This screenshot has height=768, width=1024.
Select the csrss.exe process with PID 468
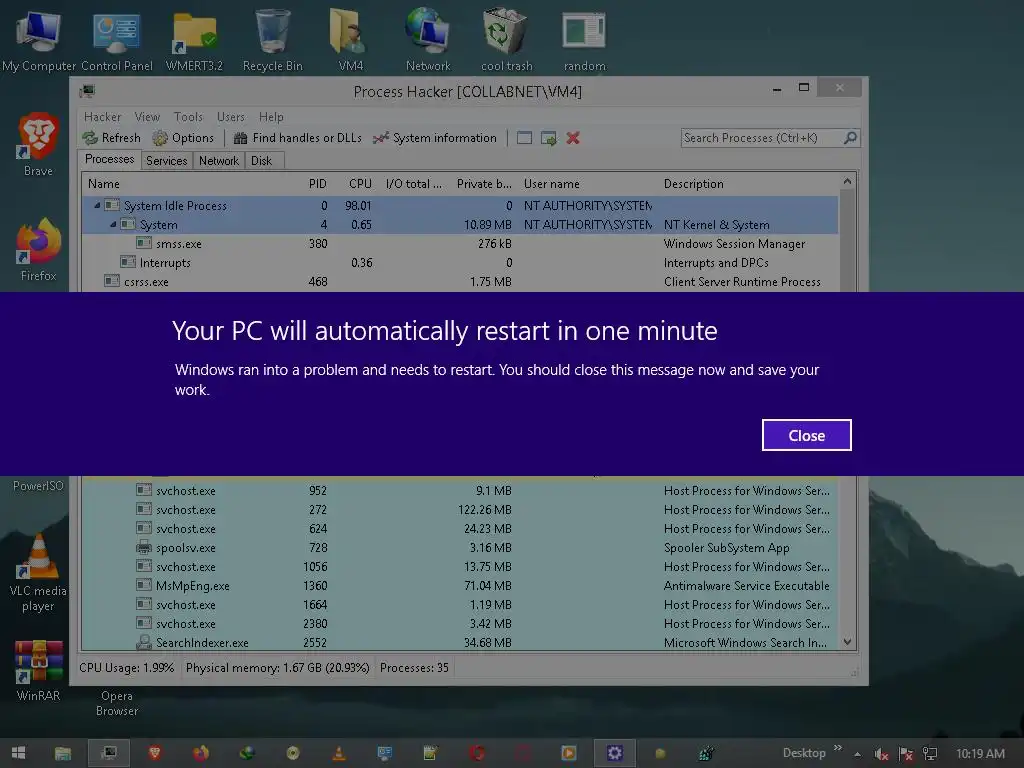[460, 281]
